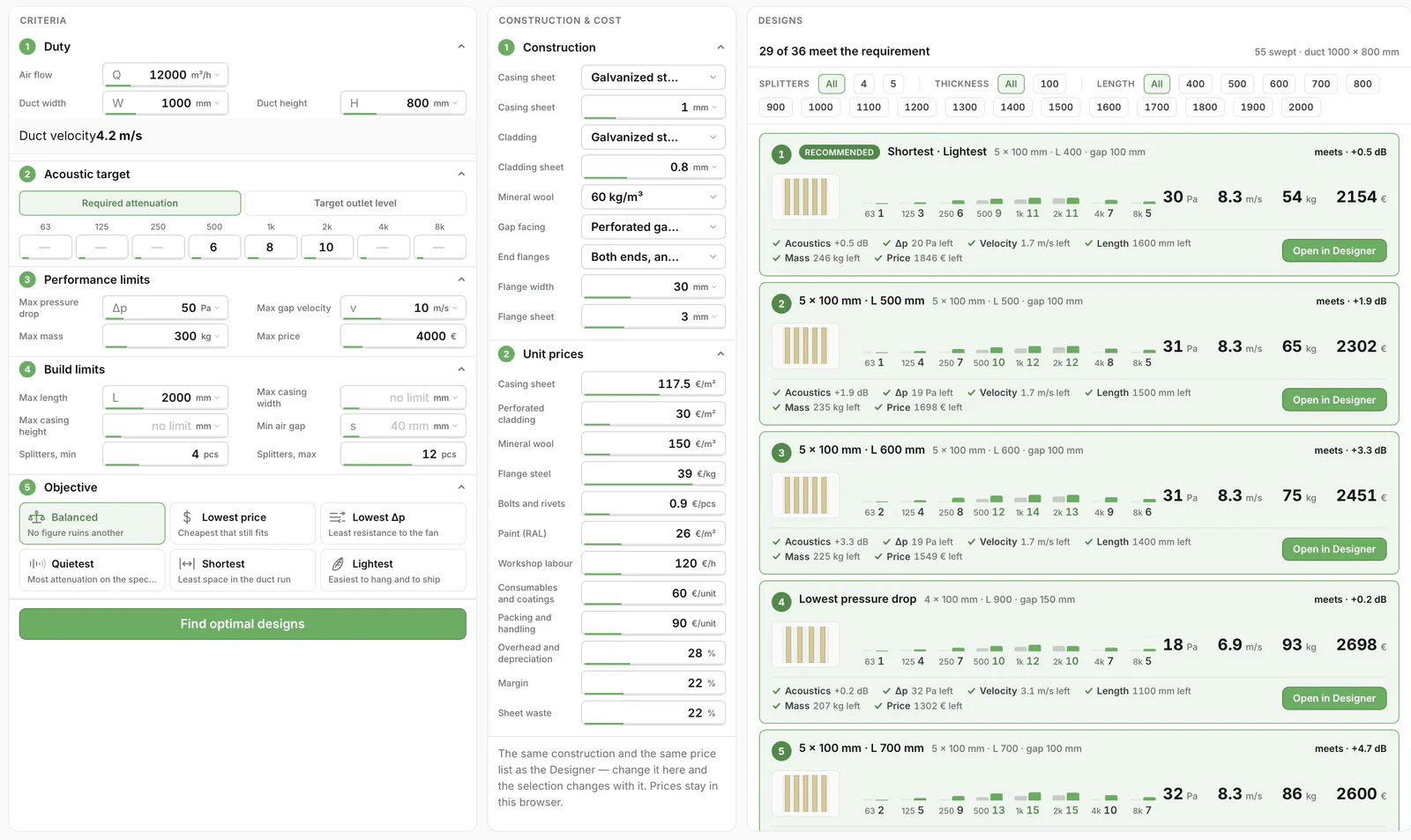1411x840 pixels.
Task: Edit the Workshop labour price field
Action: (x=653, y=563)
